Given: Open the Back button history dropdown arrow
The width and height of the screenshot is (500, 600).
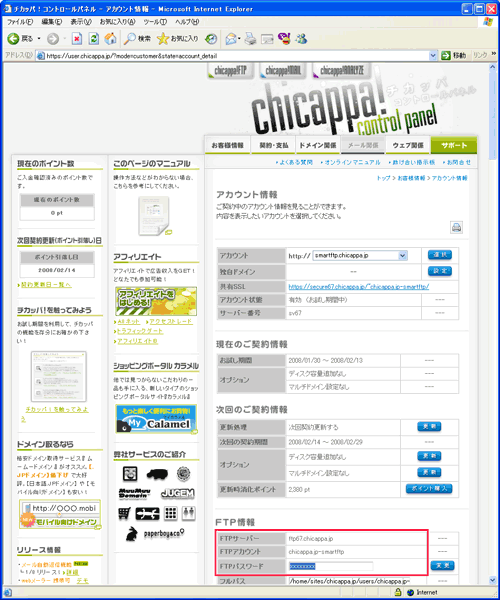Looking at the screenshot, I should tap(39, 39).
